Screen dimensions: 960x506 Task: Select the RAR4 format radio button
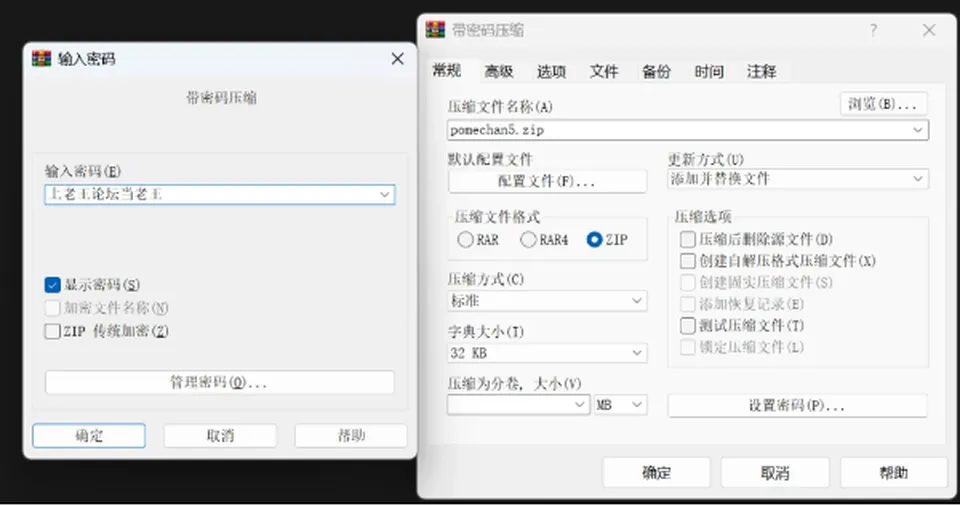(x=528, y=240)
